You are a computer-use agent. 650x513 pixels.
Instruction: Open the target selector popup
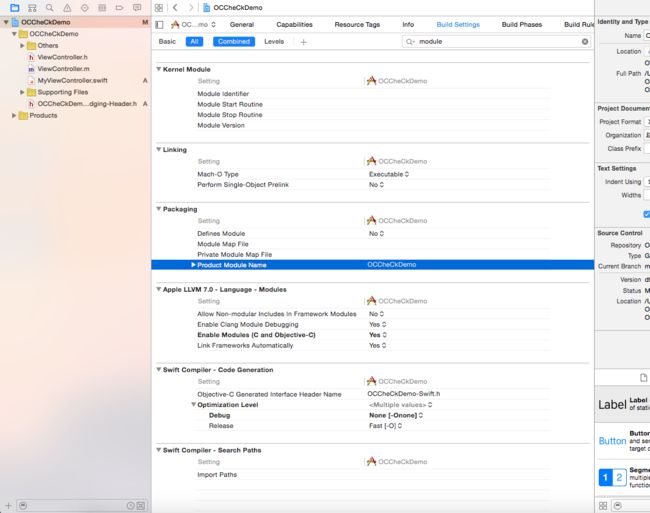(193, 25)
